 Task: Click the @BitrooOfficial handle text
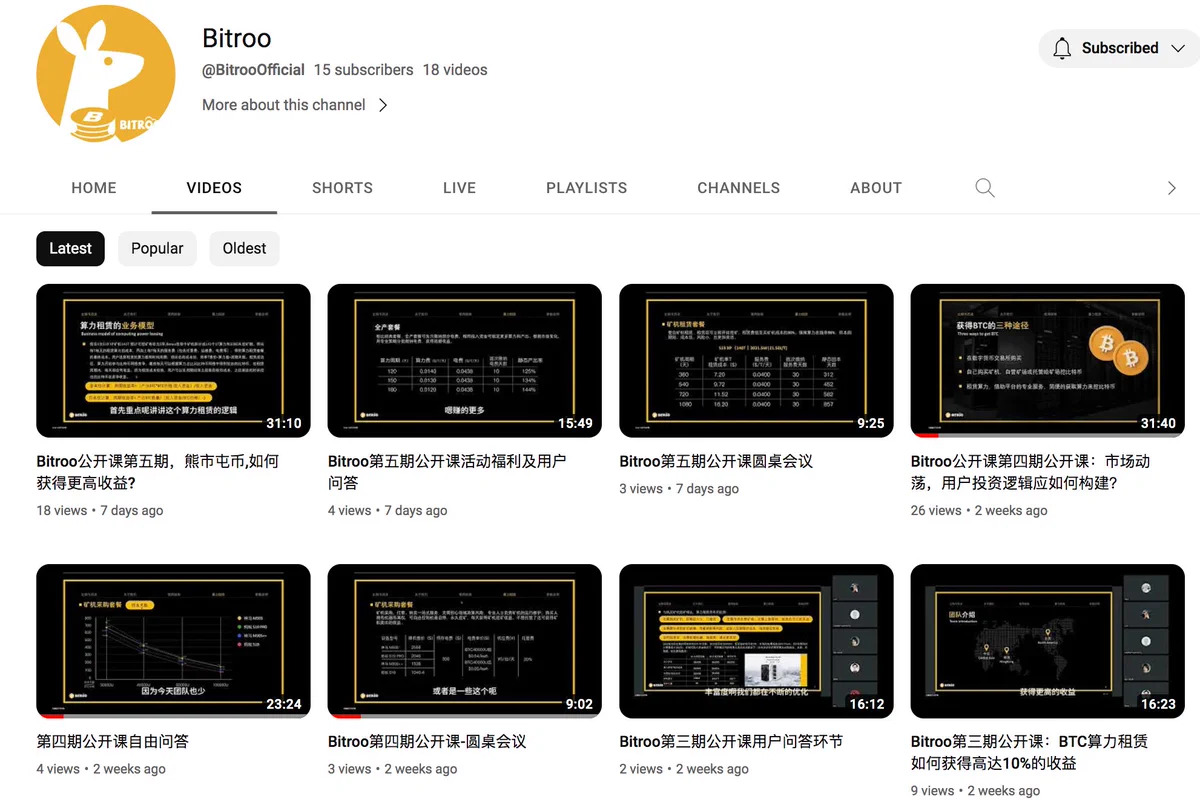(x=253, y=70)
